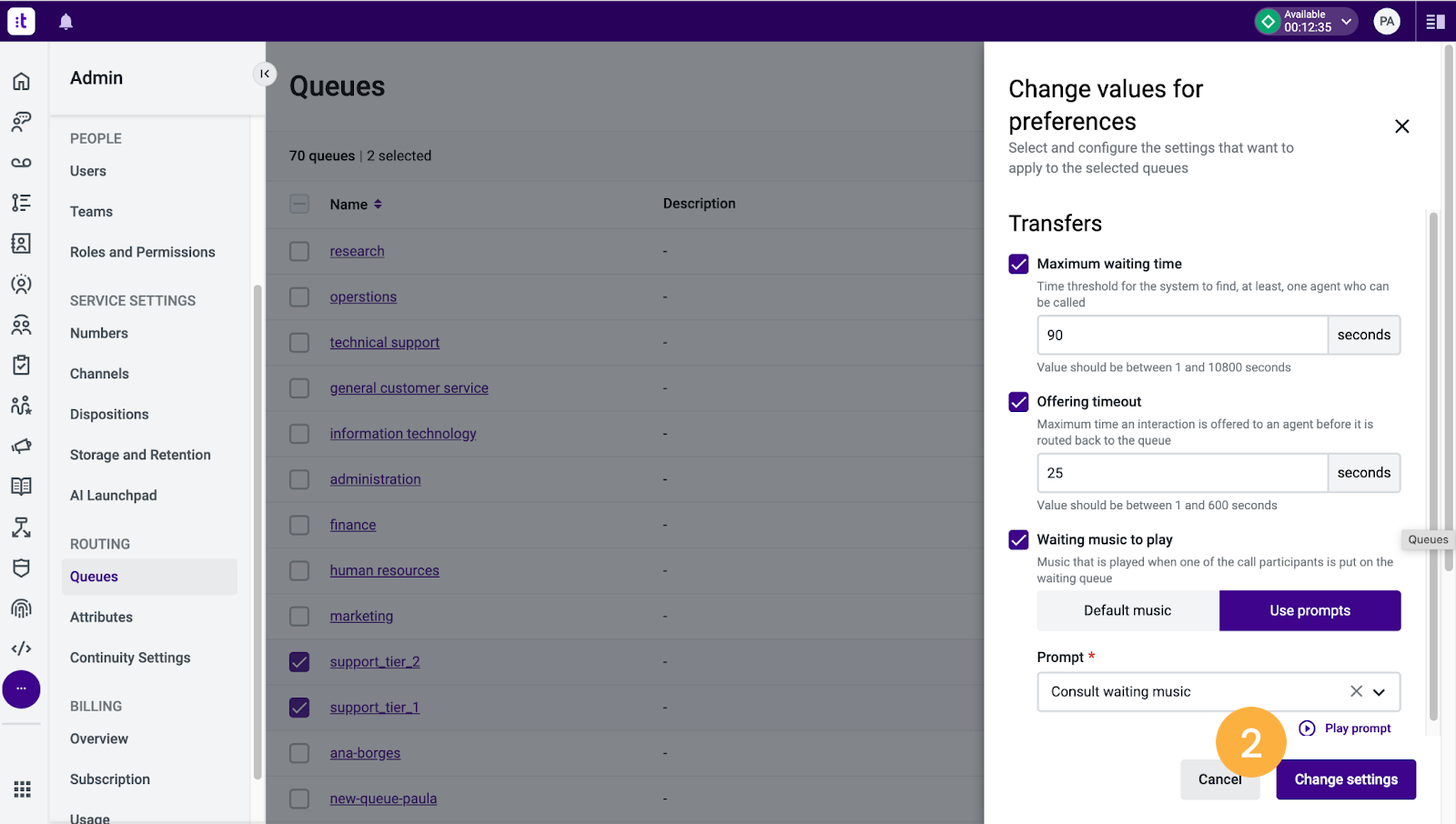Open the shield guardian icon

[x=21, y=568]
